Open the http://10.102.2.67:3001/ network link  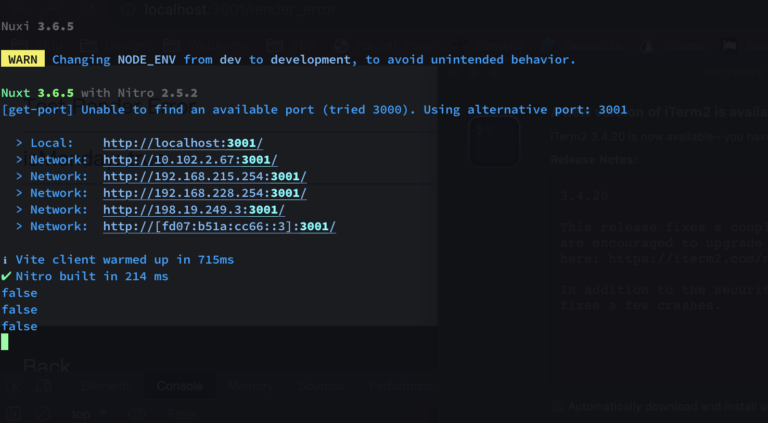click(190, 160)
